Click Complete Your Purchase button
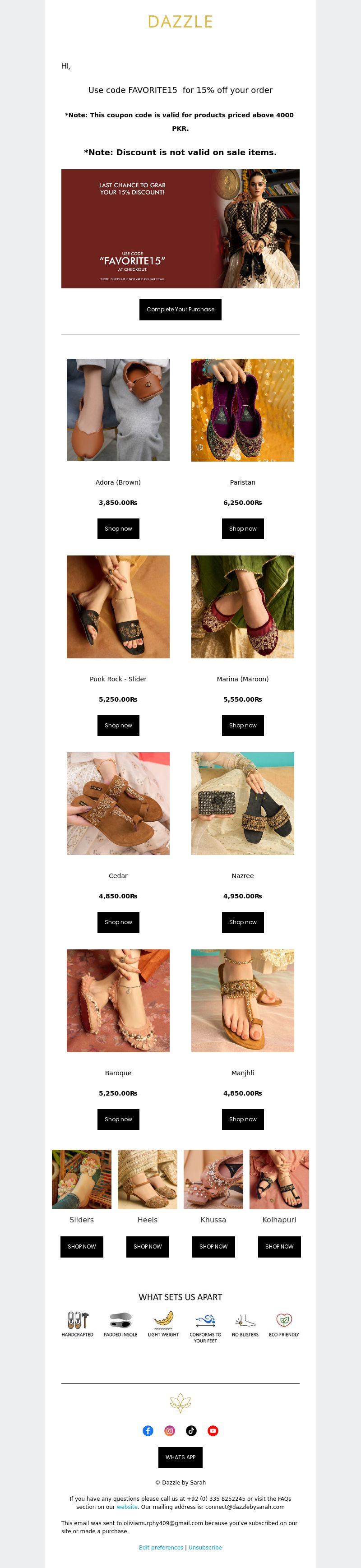This screenshot has width=361, height=1568. click(180, 309)
